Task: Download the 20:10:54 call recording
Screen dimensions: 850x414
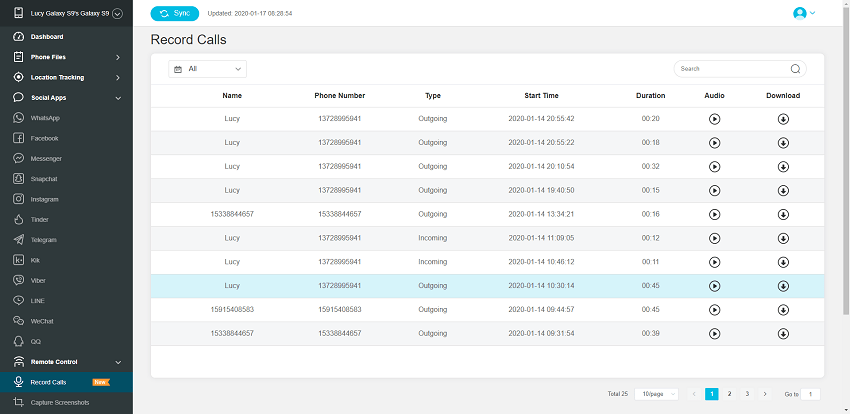Action: (783, 167)
